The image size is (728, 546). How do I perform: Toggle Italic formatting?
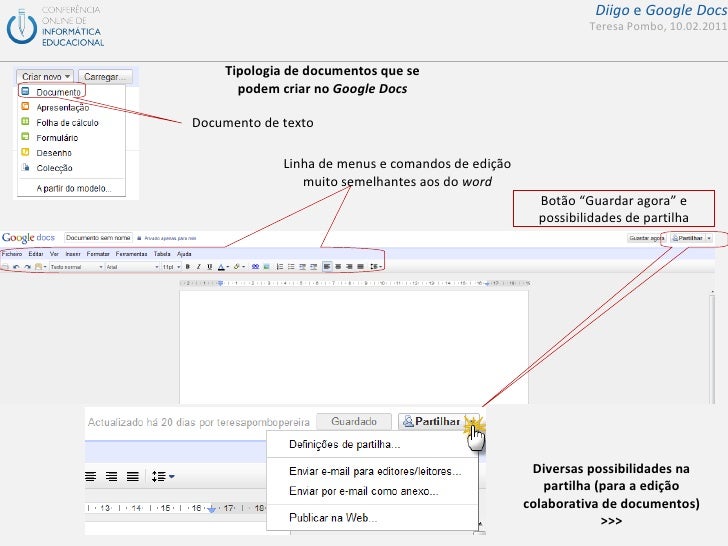pyautogui.click(x=198, y=266)
